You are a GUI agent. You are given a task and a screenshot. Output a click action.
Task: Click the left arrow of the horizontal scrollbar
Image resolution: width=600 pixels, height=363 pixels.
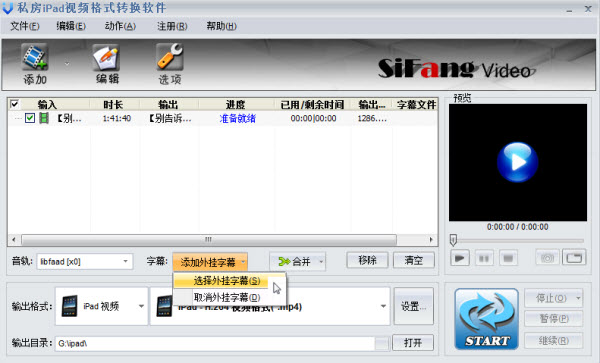(14, 240)
